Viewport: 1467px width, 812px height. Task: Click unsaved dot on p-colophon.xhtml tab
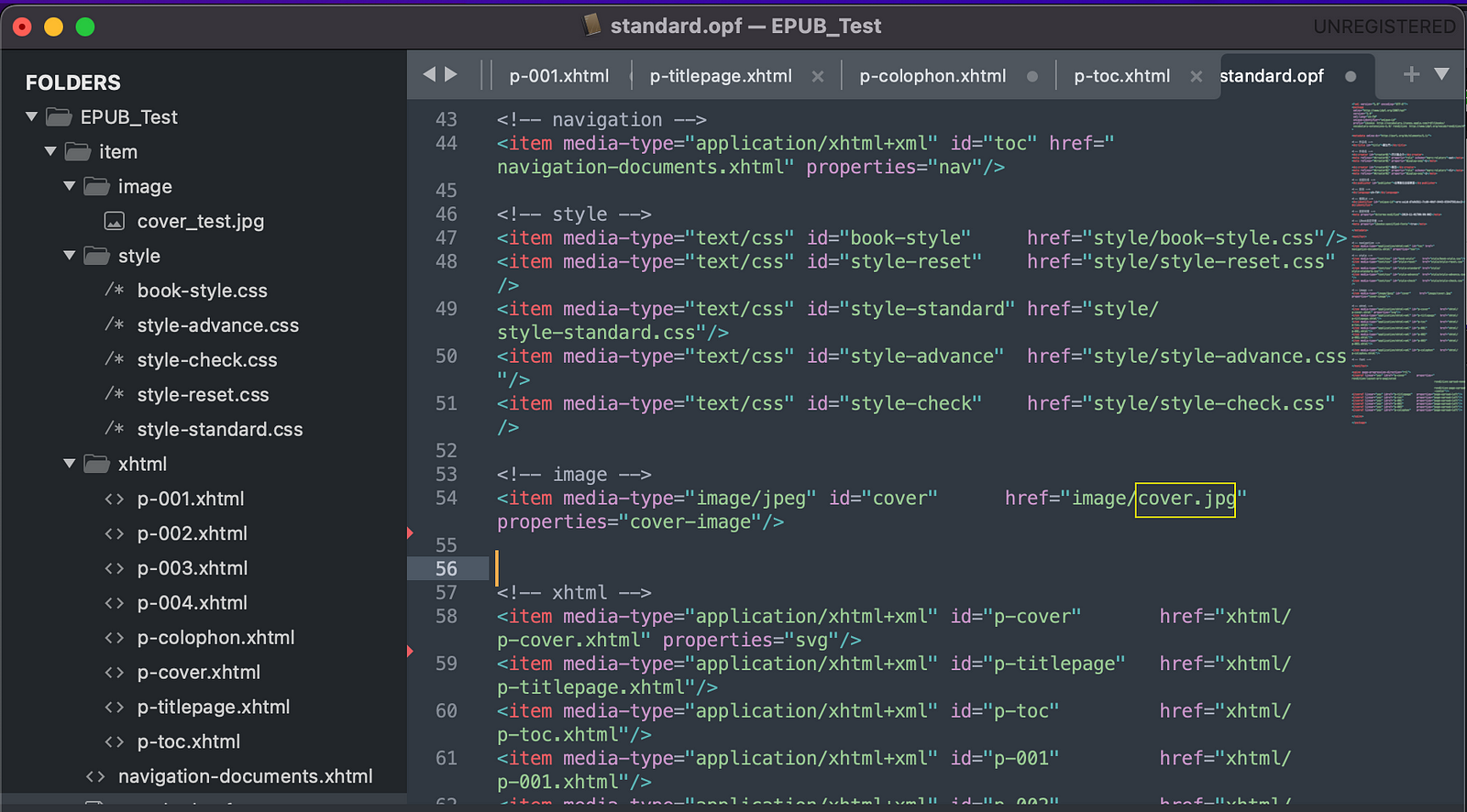1032,77
